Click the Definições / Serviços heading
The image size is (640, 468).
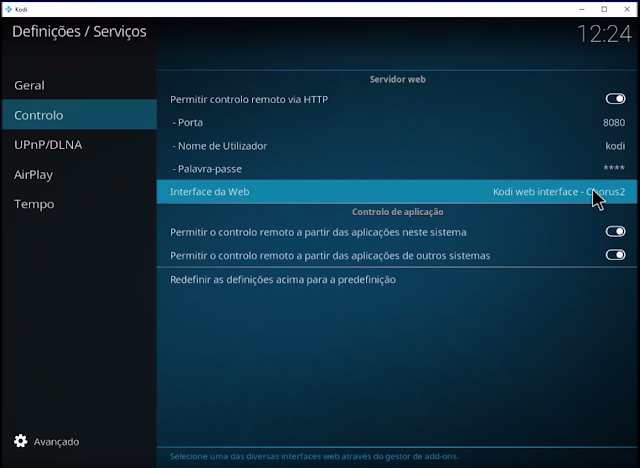click(x=79, y=31)
